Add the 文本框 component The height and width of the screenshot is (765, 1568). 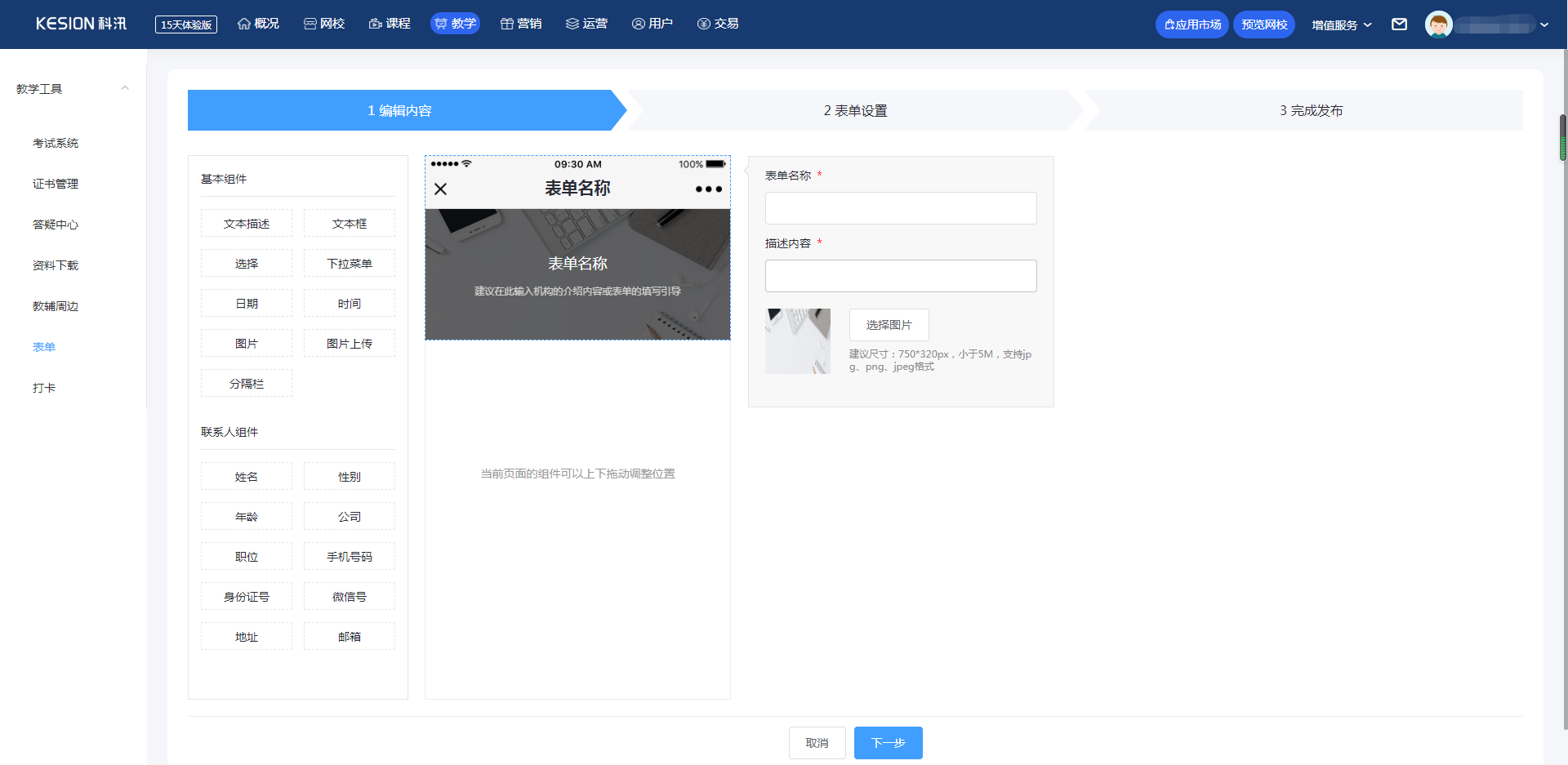(350, 224)
